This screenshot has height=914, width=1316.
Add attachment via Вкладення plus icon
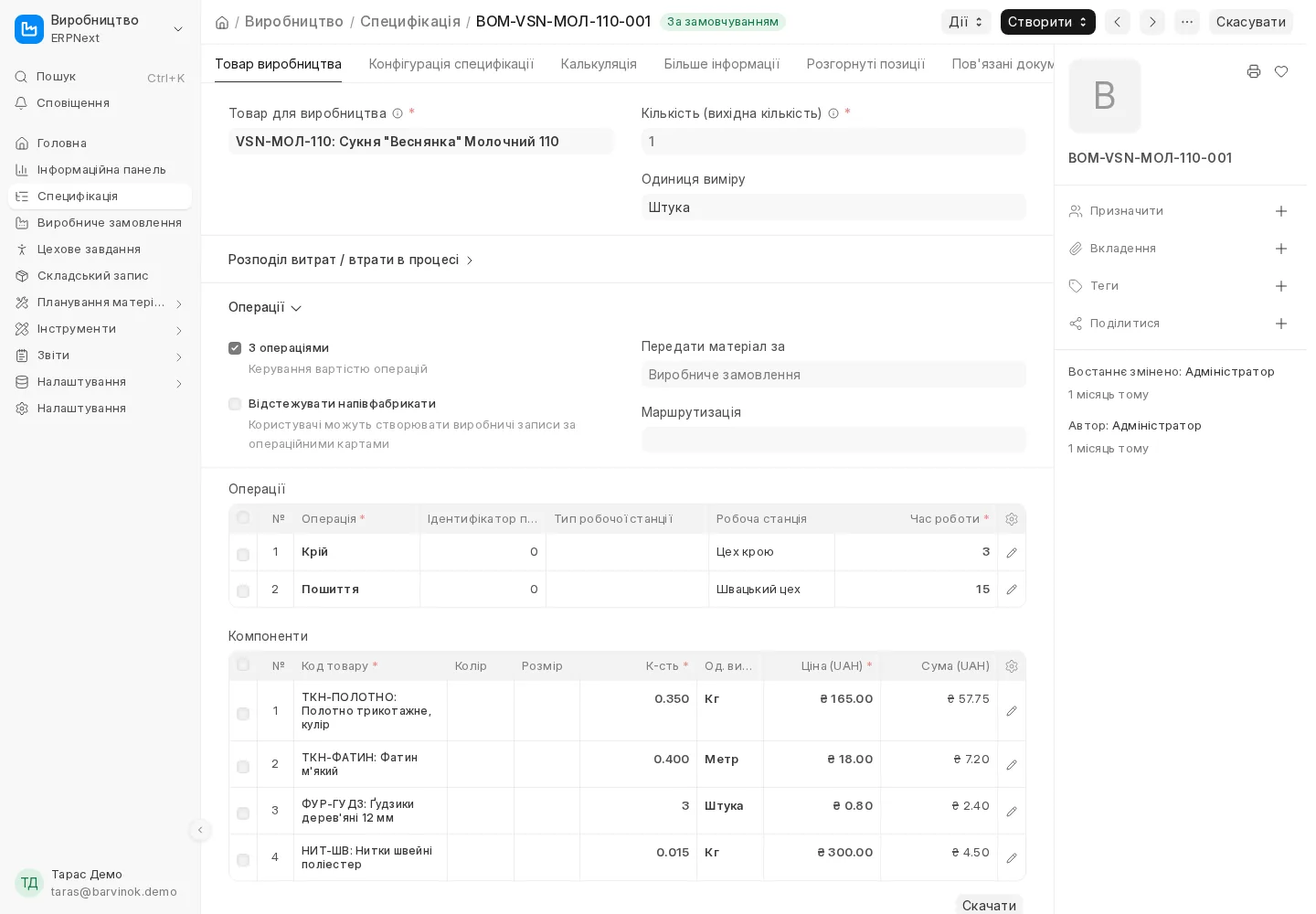1281,249
